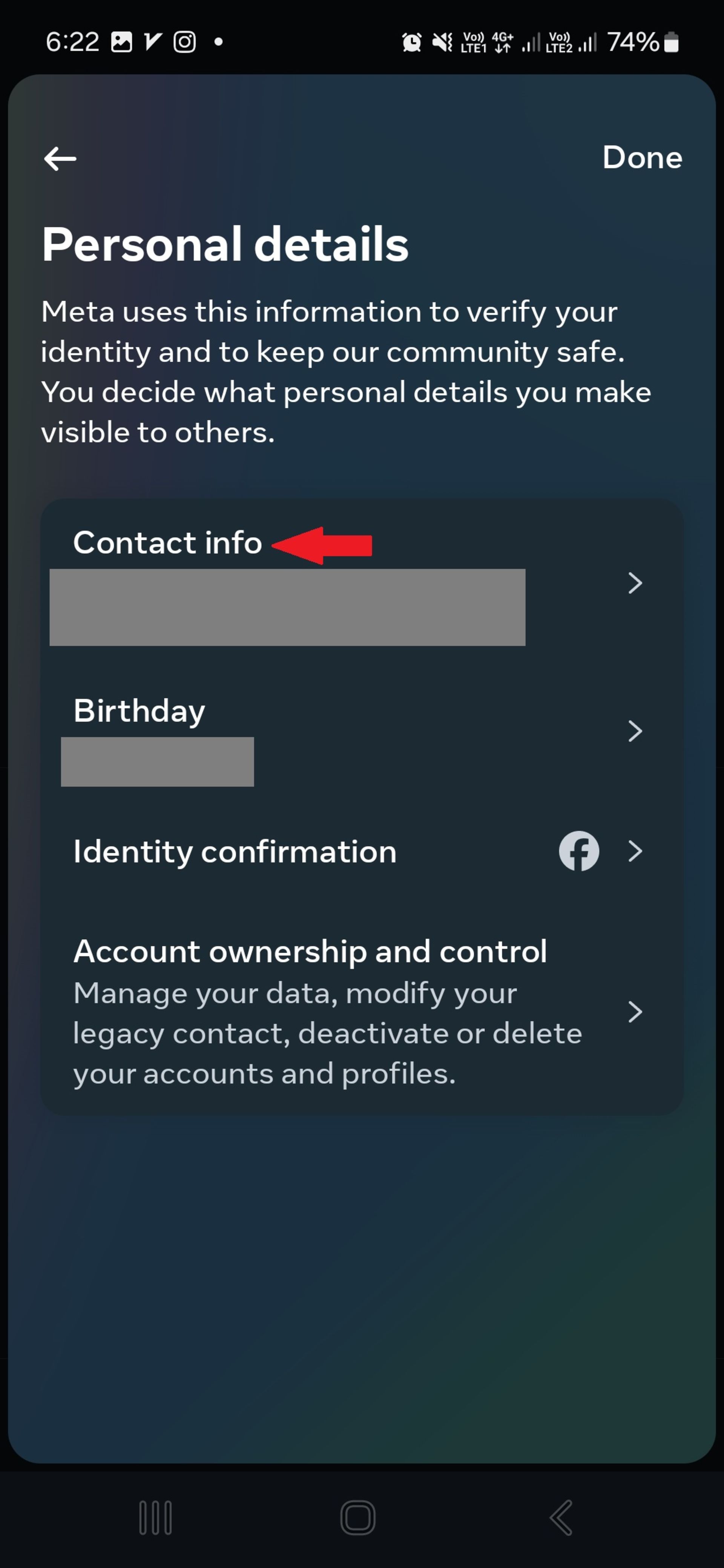Tap the Facebook logo icon
This screenshot has height=1568, width=724.
[578, 851]
